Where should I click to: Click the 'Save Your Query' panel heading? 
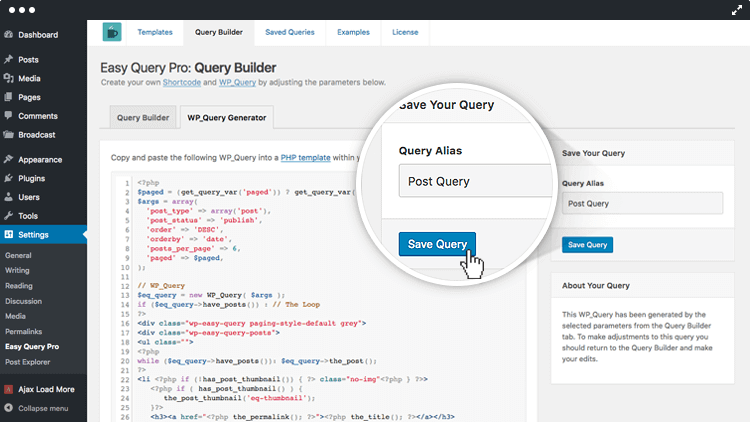(593, 153)
